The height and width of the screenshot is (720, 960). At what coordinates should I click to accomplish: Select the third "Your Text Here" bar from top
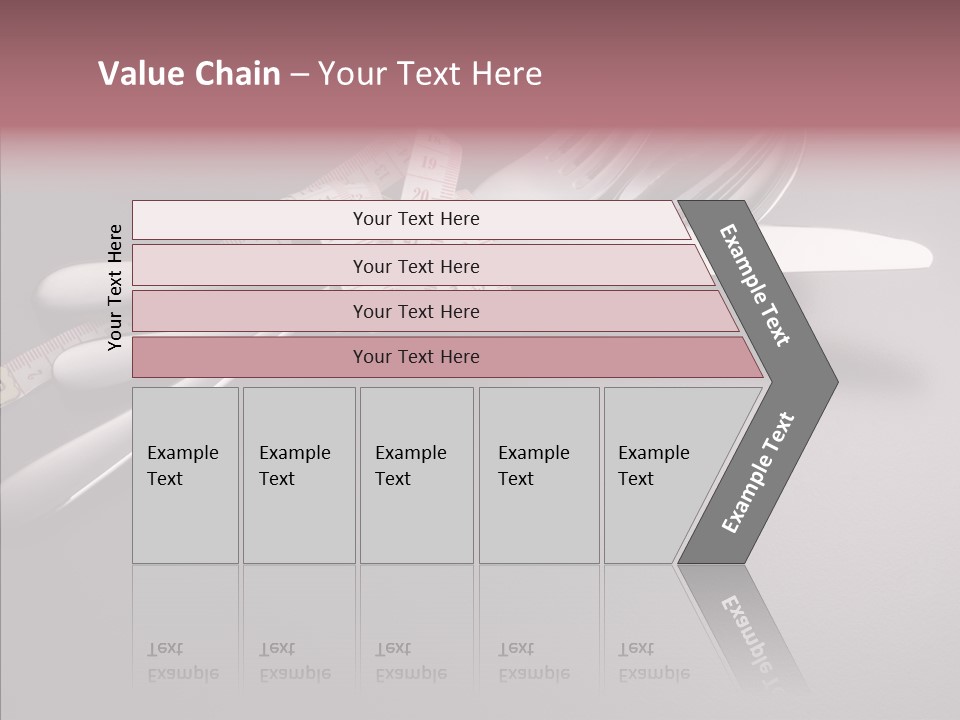pos(415,311)
